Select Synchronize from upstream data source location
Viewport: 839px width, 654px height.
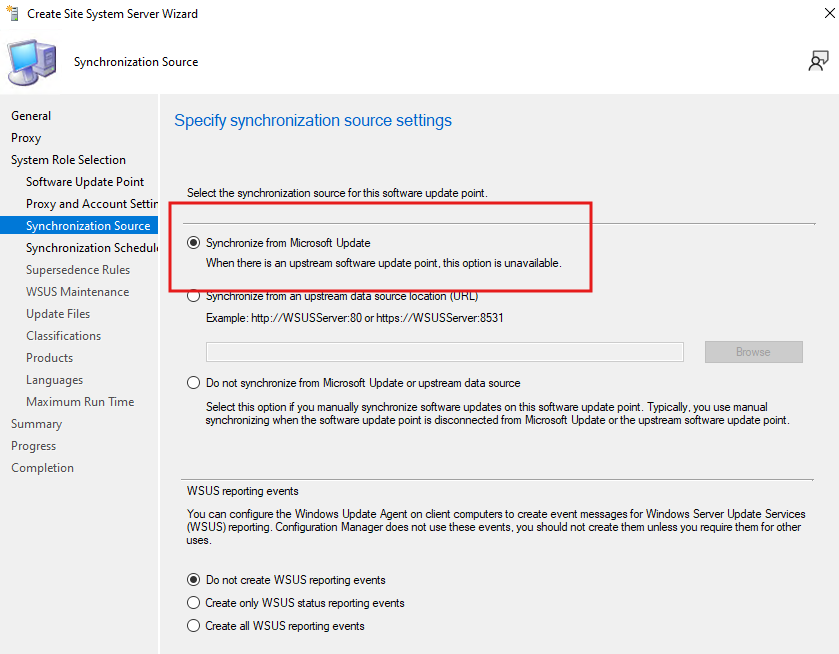[193, 296]
